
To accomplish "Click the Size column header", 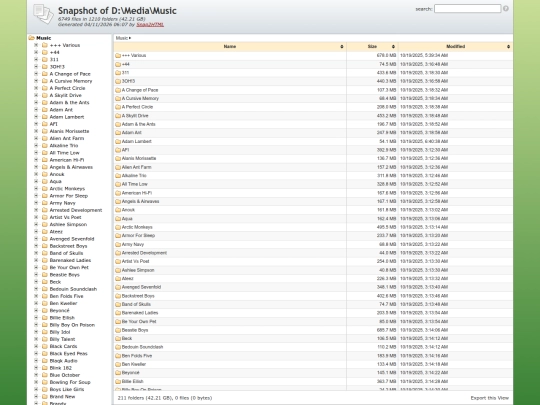I will pos(372,46).
